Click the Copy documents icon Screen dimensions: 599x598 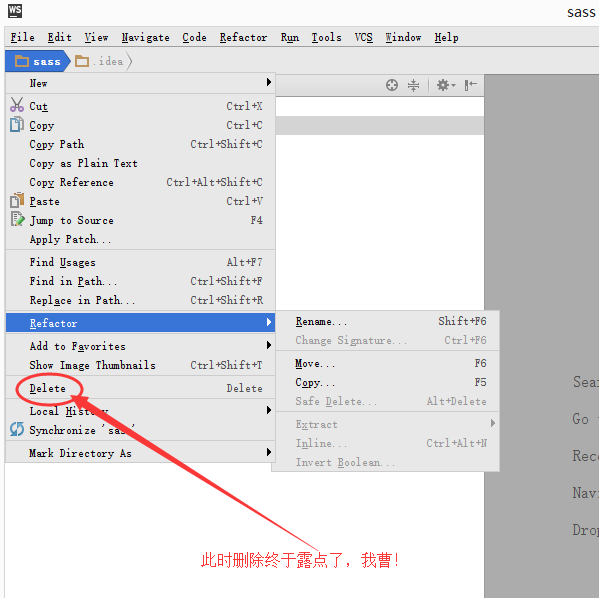pos(17,125)
